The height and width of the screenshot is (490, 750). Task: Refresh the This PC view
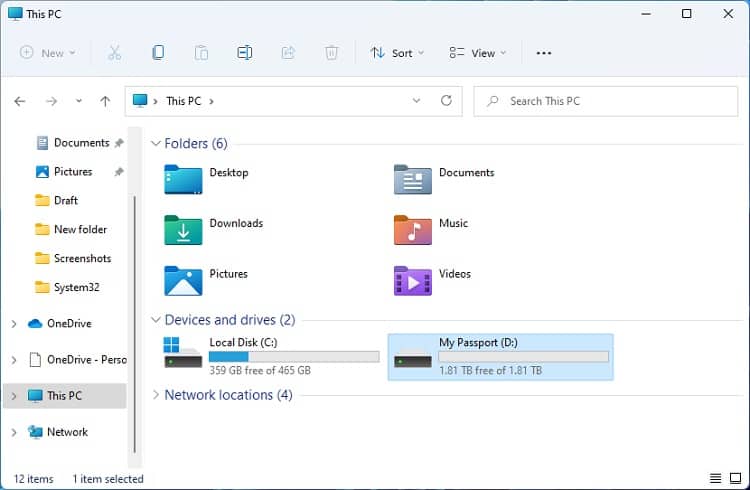446,100
